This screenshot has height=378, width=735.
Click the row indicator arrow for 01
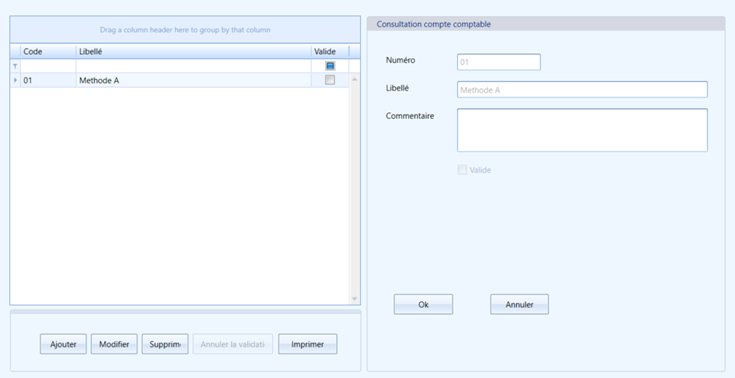(15, 80)
